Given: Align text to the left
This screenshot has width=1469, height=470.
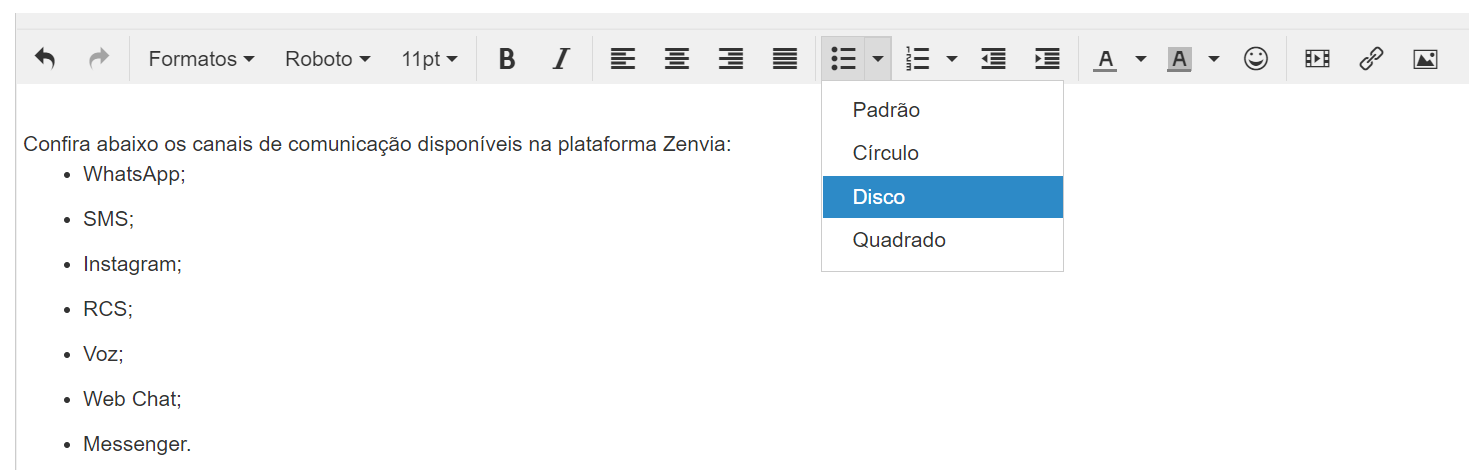Looking at the screenshot, I should (623, 59).
